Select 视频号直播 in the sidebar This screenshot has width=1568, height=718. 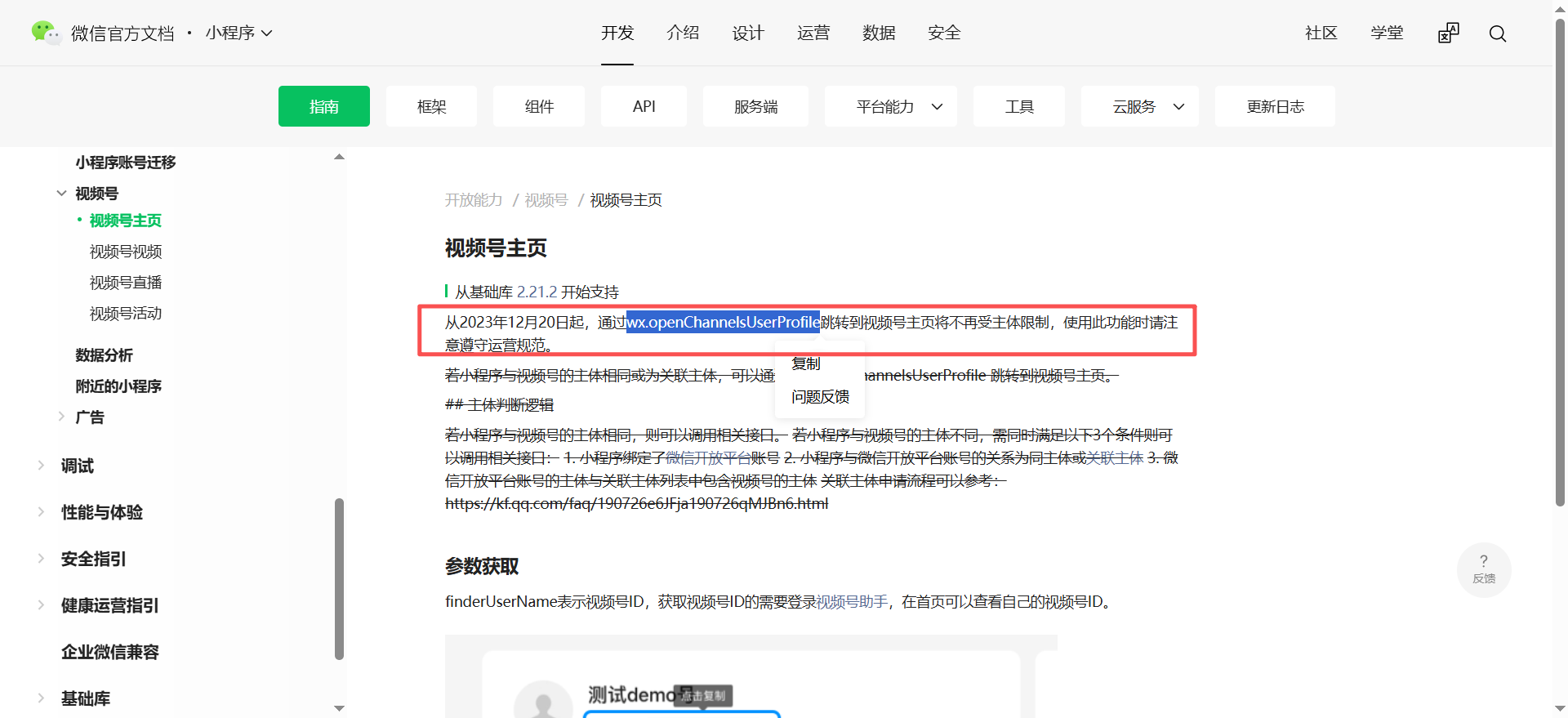pyautogui.click(x=126, y=283)
